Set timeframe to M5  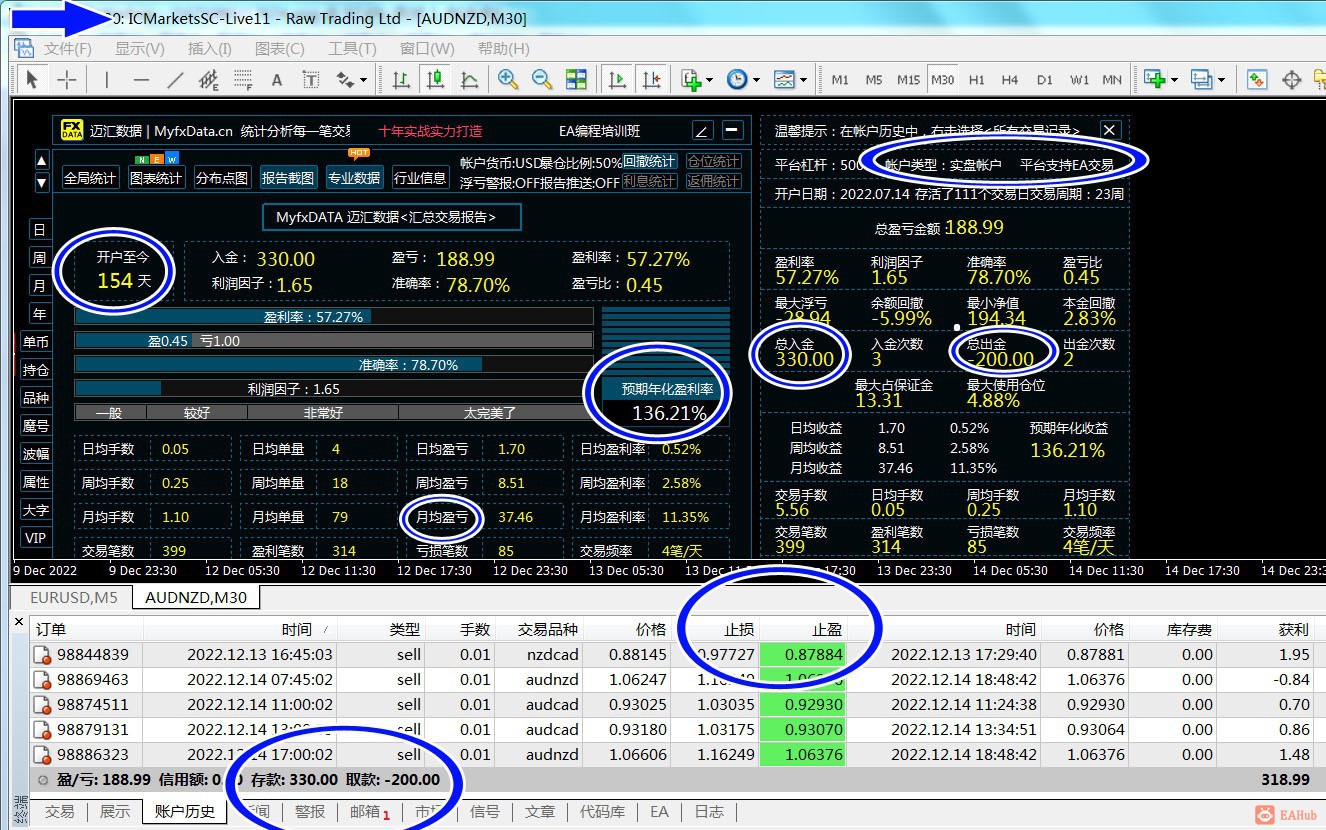point(874,80)
